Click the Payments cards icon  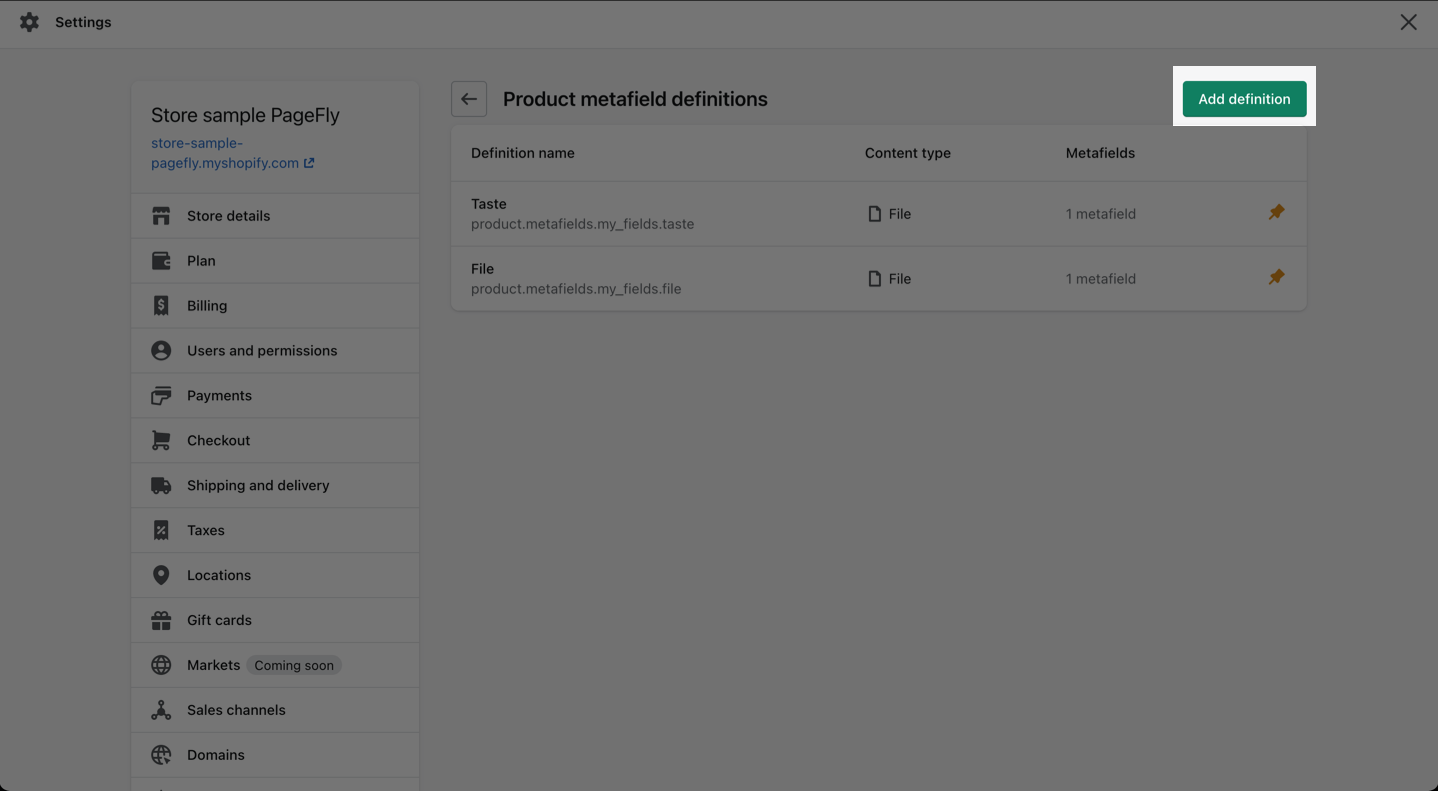click(161, 396)
